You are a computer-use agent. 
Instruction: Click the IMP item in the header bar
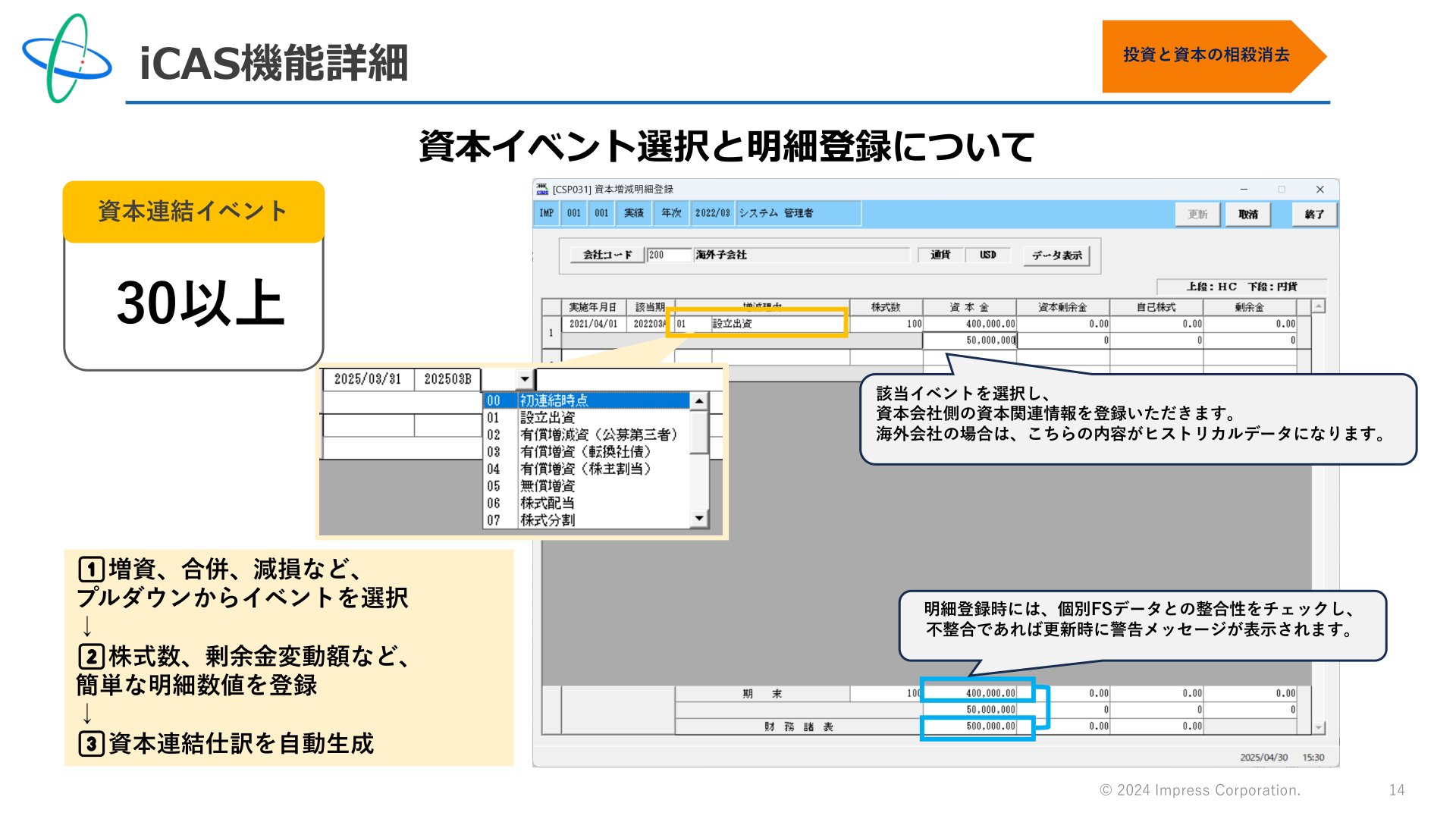coord(547,213)
